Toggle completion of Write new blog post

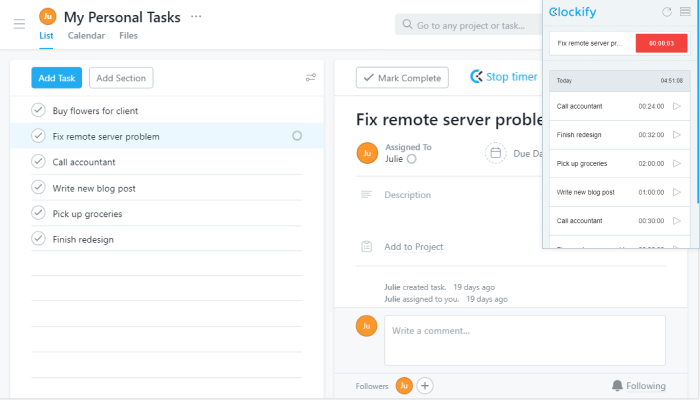tap(38, 187)
